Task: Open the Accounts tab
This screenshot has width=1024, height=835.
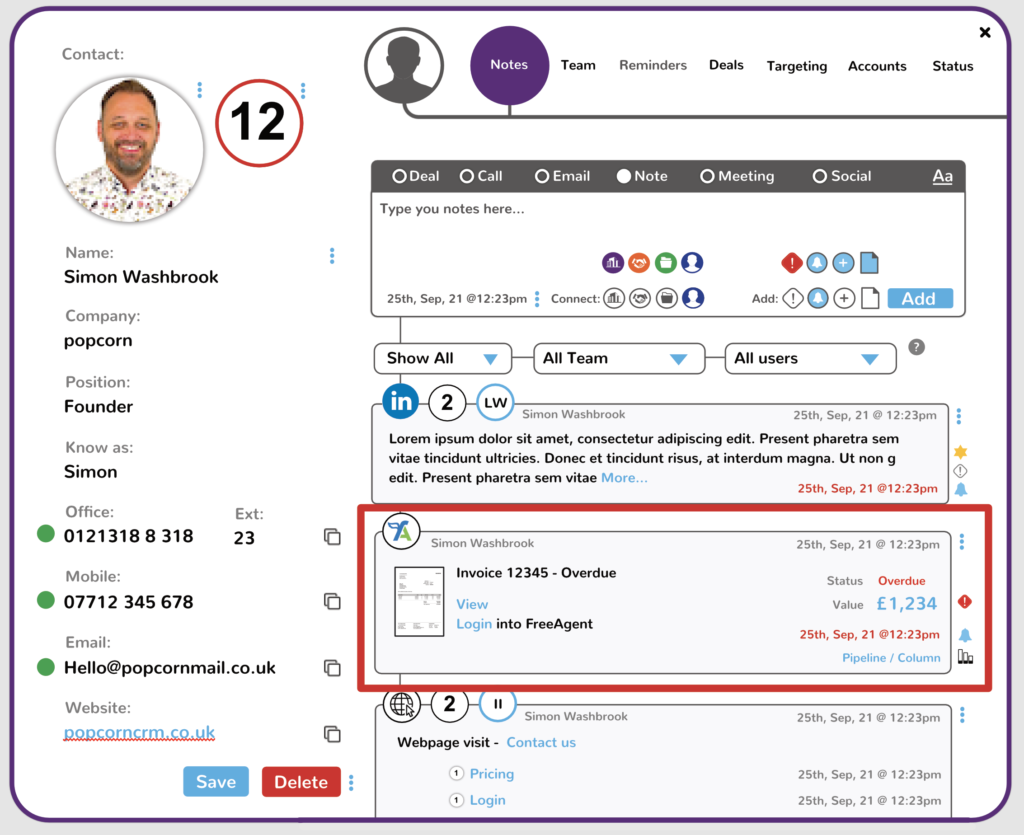Action: pyautogui.click(x=877, y=66)
